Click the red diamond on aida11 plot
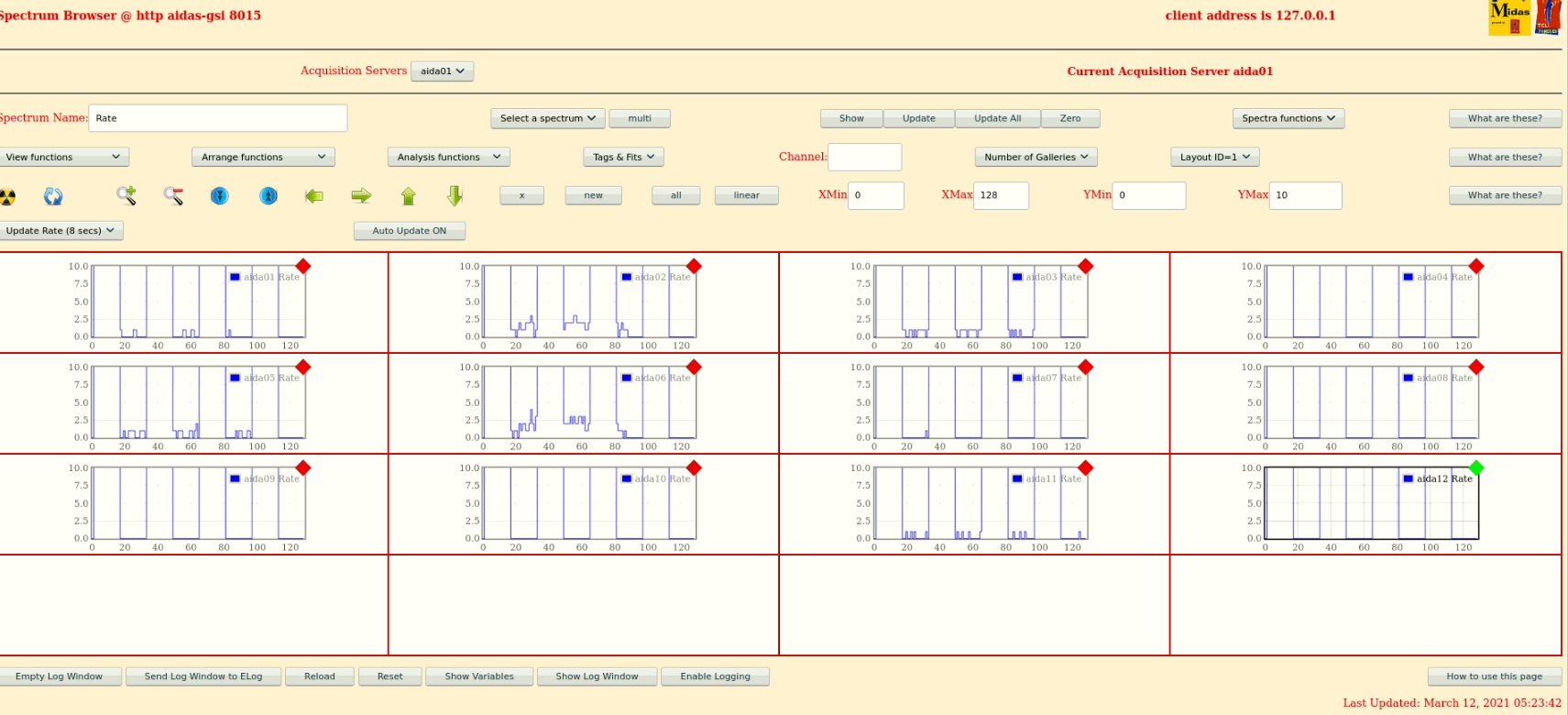 (x=1085, y=467)
